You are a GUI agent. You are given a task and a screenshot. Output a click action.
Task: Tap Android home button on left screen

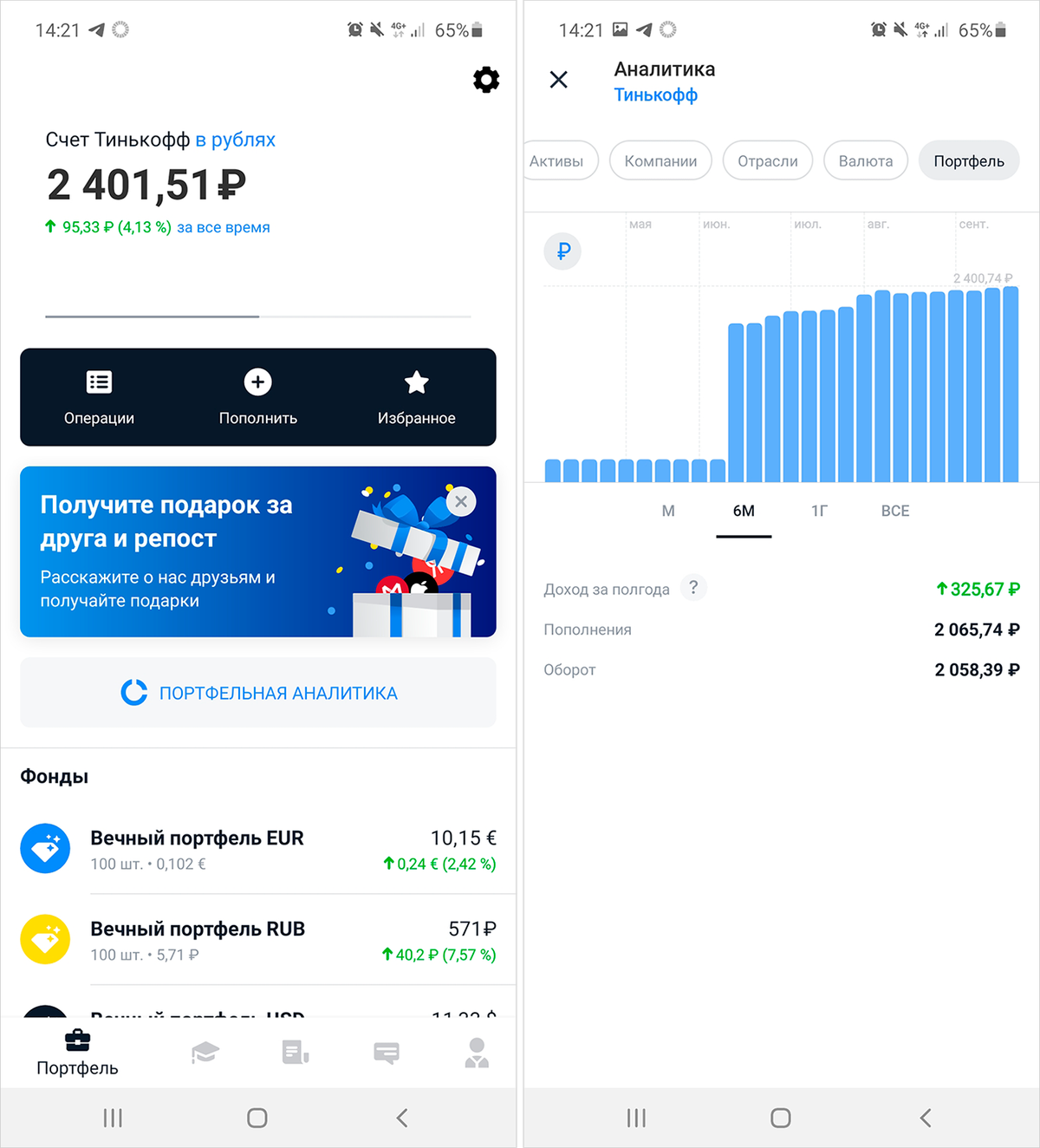(257, 1118)
